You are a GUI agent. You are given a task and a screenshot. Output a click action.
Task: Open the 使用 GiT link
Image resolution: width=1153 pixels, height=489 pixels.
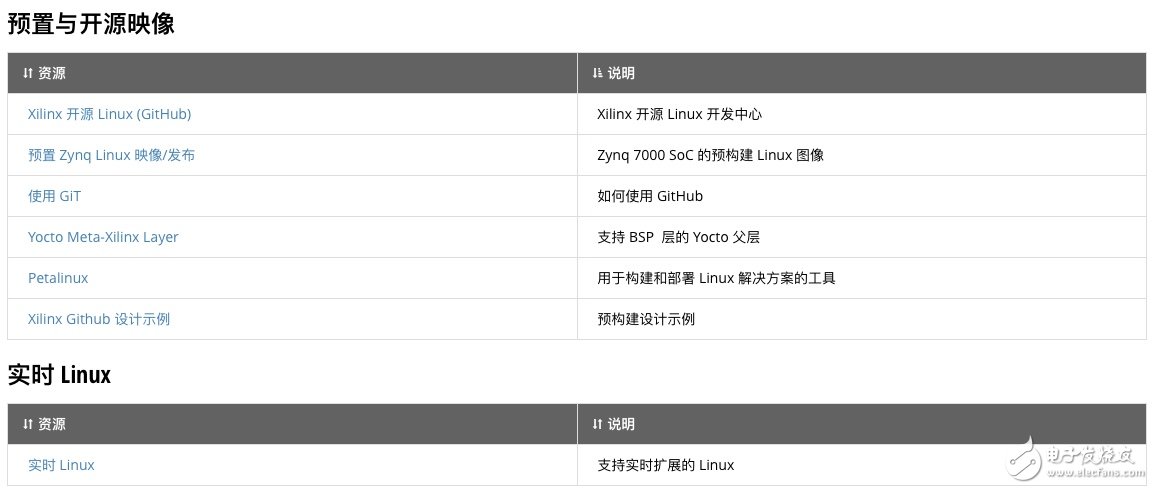point(54,196)
